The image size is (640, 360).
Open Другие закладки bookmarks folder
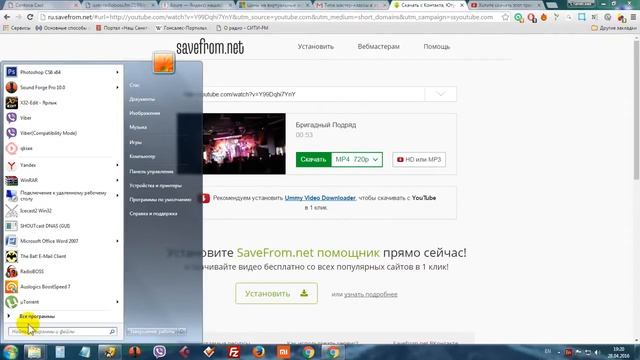tap(613, 28)
